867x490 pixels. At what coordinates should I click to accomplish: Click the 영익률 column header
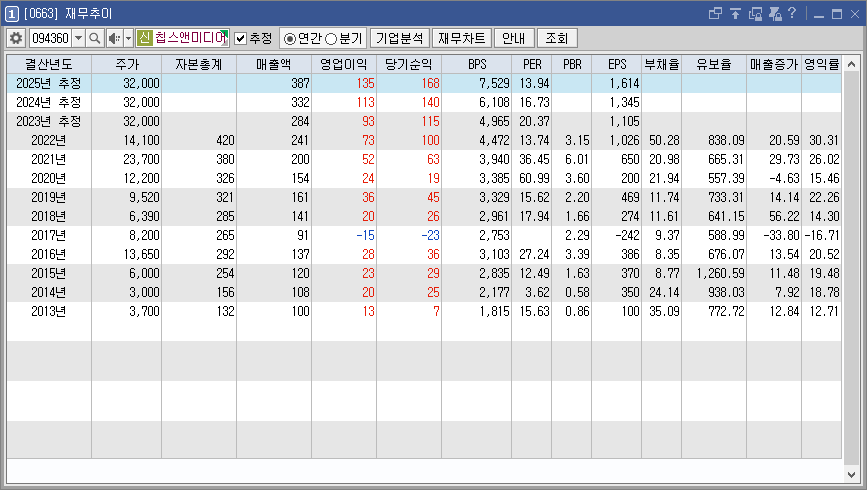click(822, 64)
